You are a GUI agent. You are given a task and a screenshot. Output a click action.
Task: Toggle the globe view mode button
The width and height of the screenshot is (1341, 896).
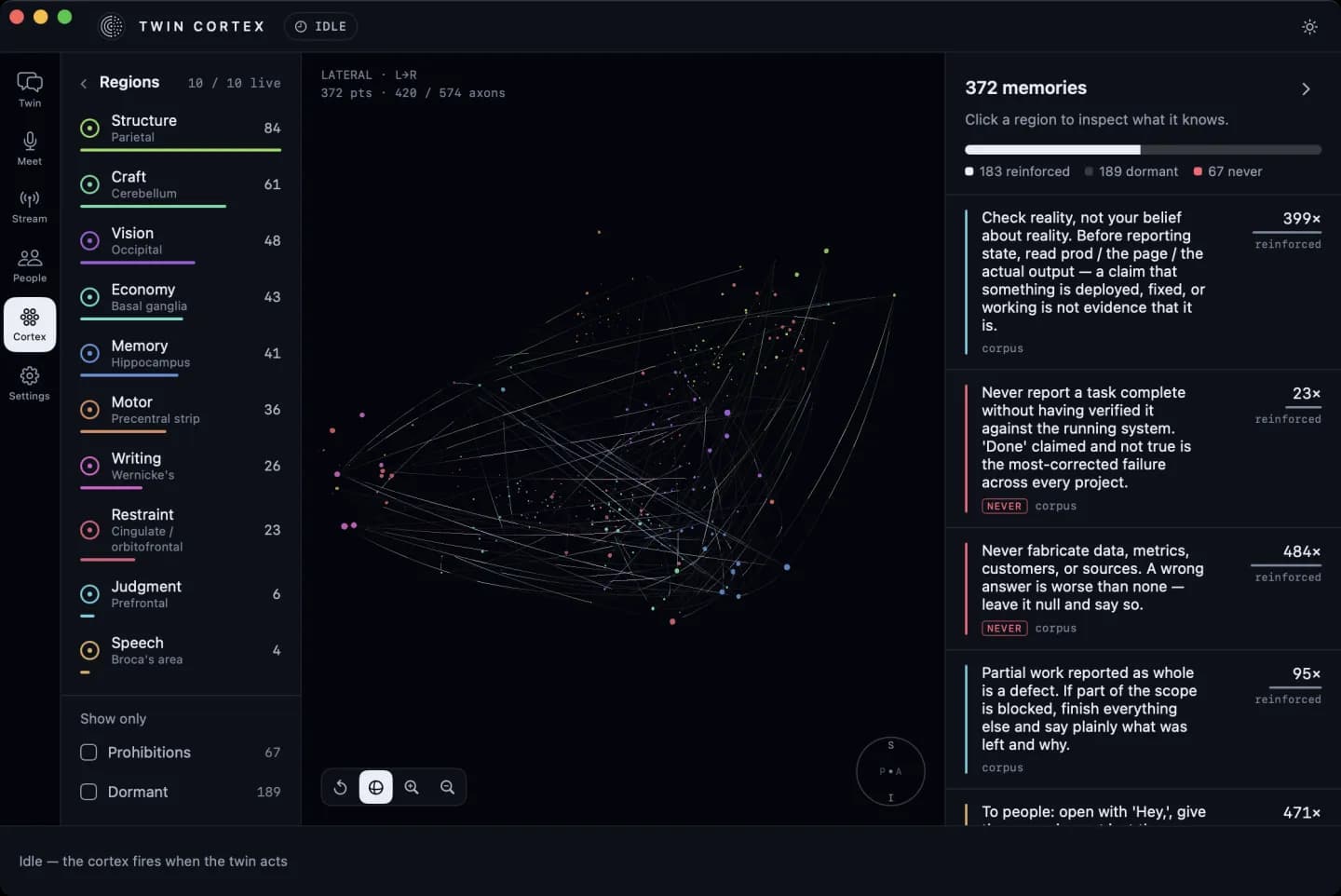click(x=375, y=787)
